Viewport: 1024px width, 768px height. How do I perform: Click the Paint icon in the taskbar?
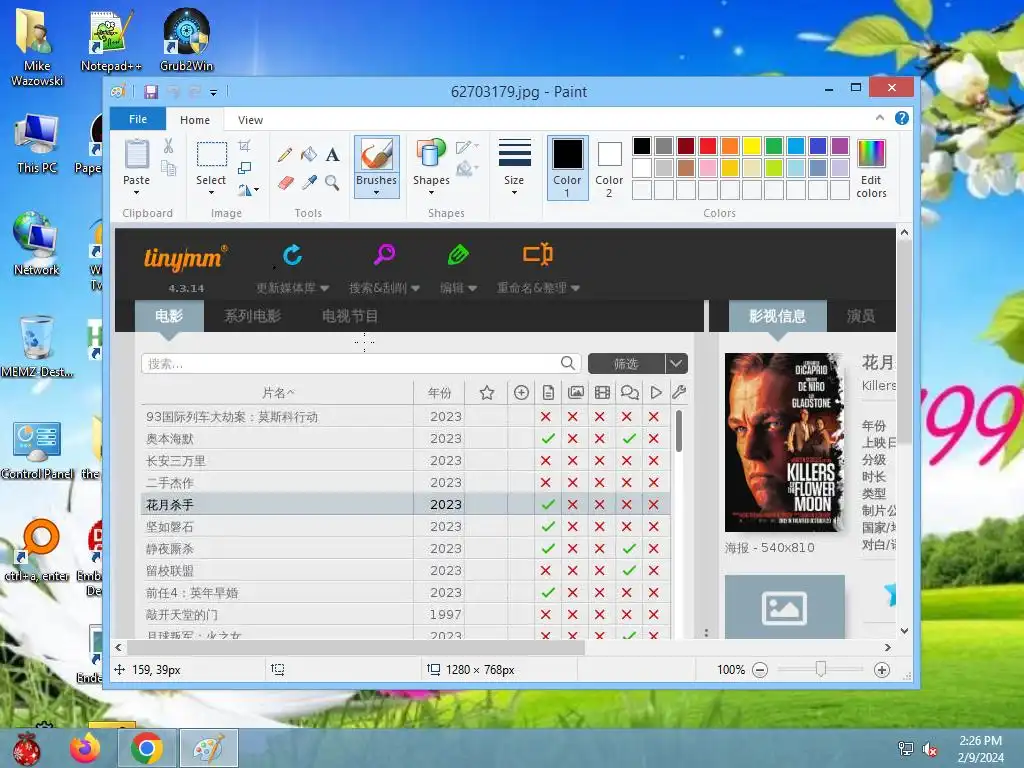208,748
